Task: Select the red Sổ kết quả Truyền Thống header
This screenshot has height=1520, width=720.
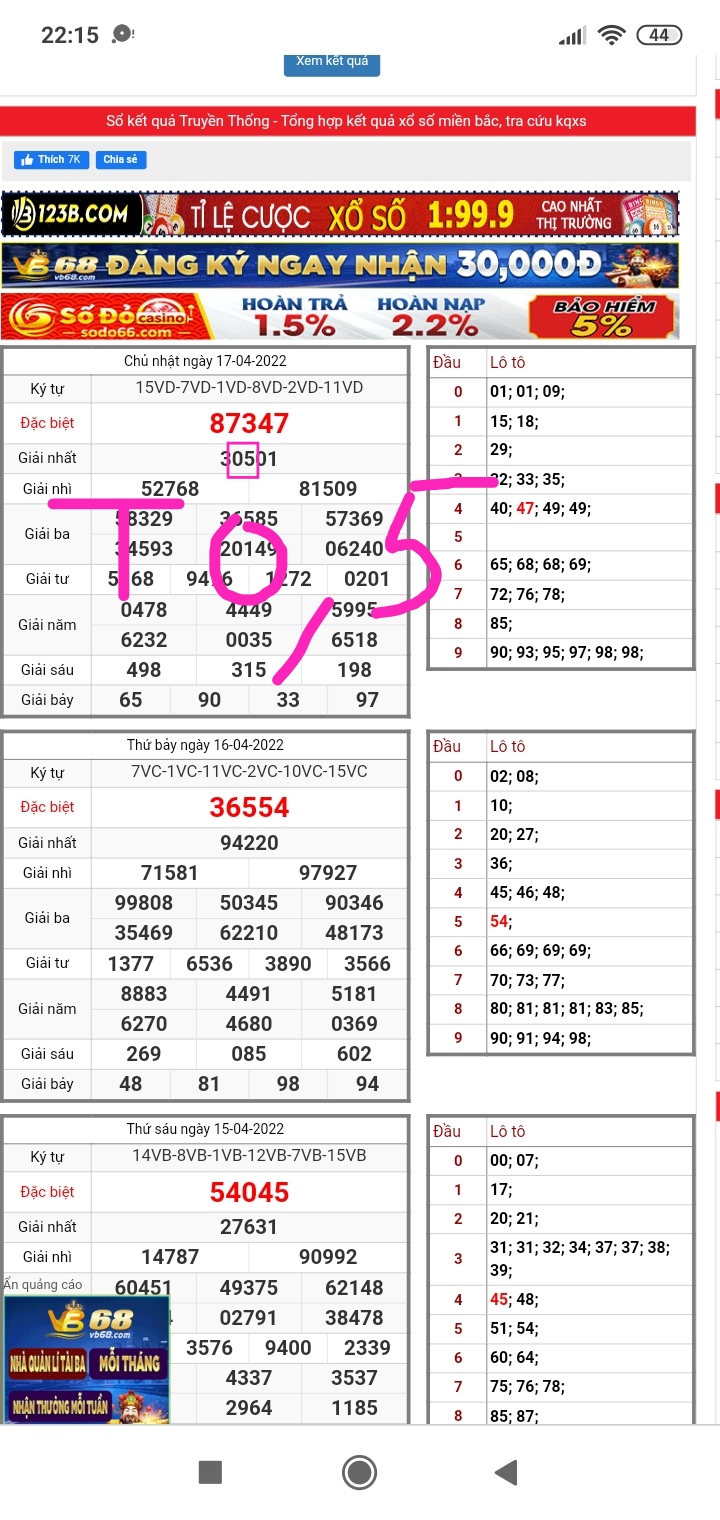Action: point(347,121)
